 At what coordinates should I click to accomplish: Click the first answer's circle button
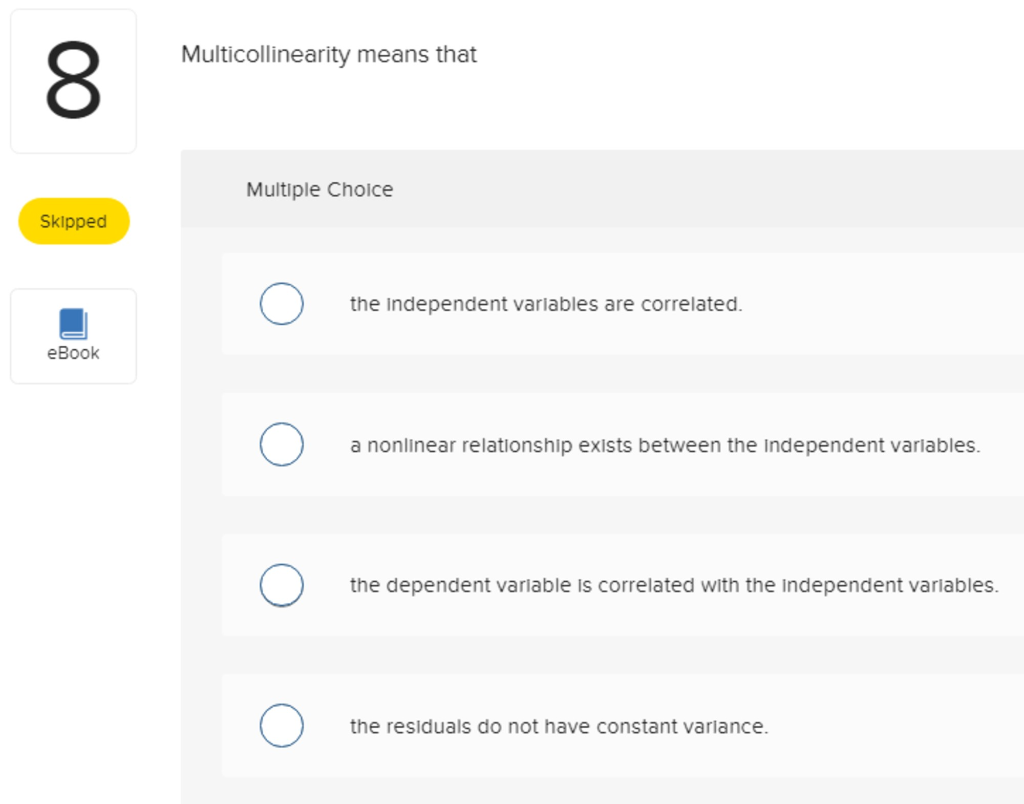(281, 304)
